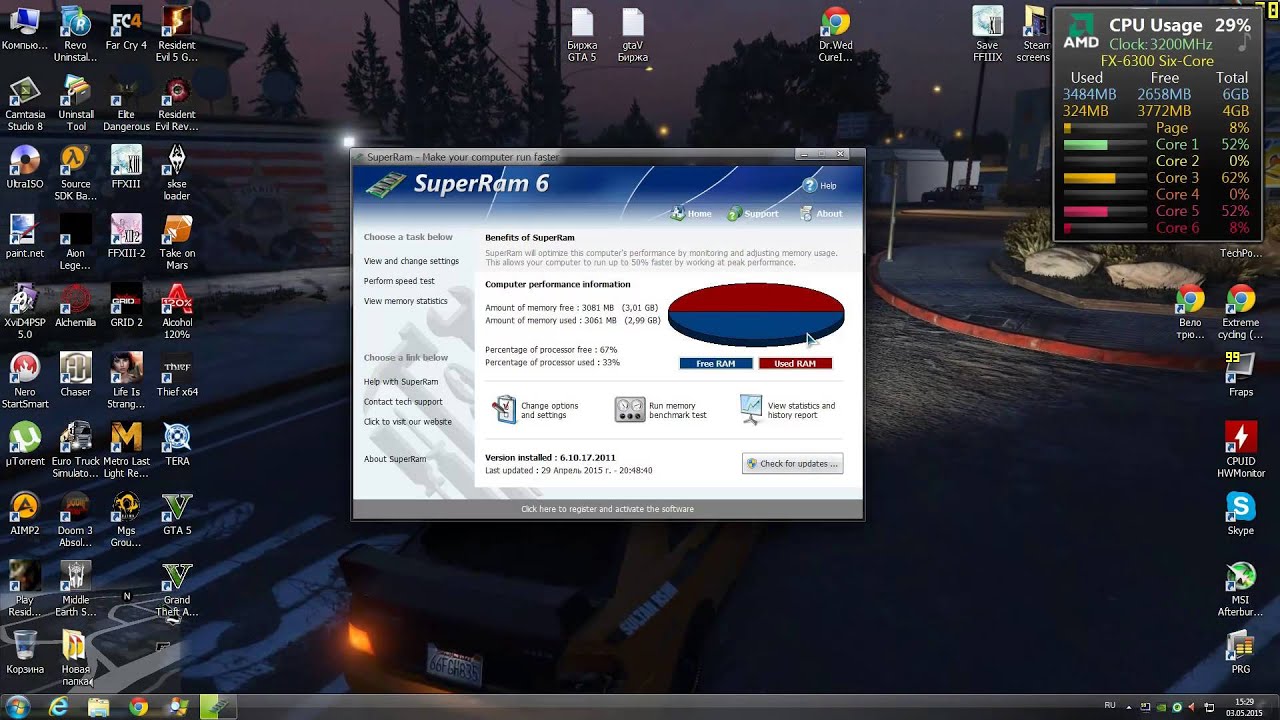Select the skse loader desktop icon

177,172
